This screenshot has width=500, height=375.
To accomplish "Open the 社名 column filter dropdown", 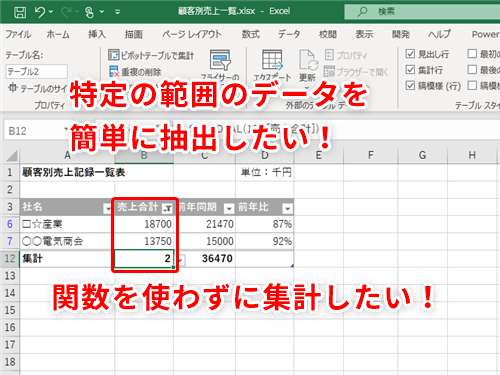I will point(108,209).
